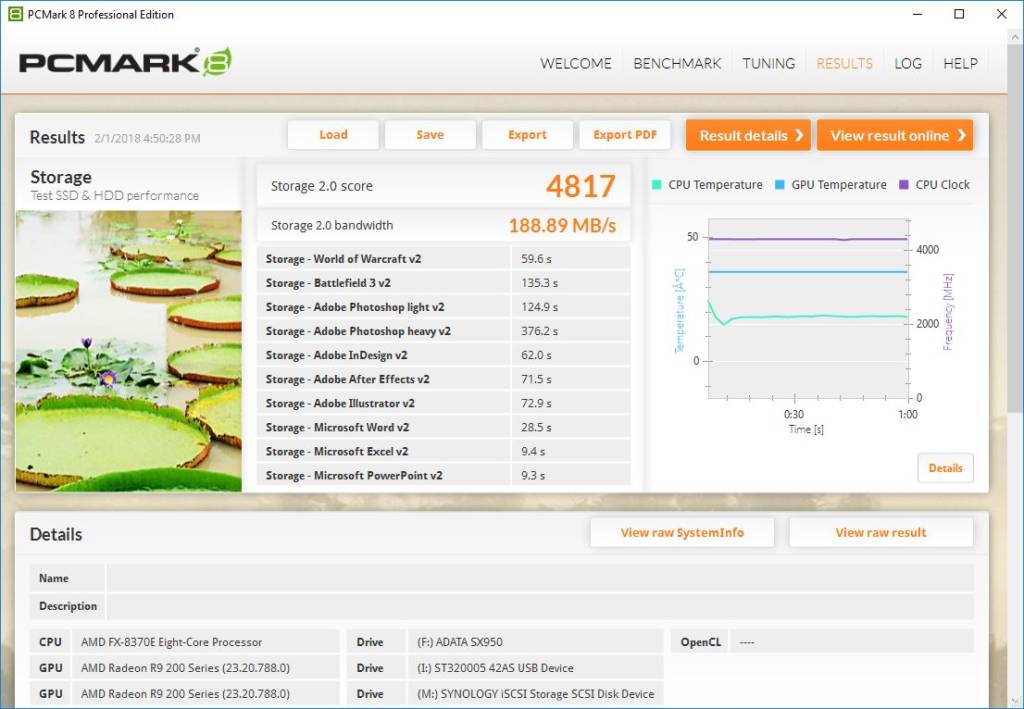Click the CPU Temperature legend swatch
Screen dimensions: 1024x709
tap(656, 185)
